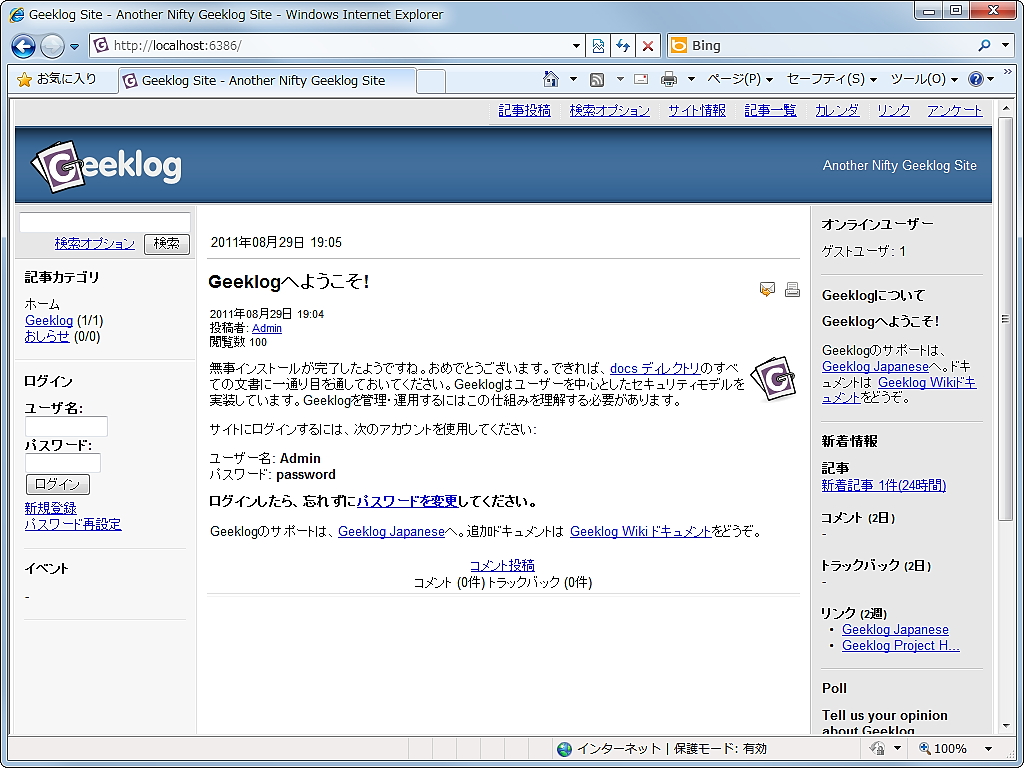
Task: Click the print-article printer icon
Action: [792, 289]
